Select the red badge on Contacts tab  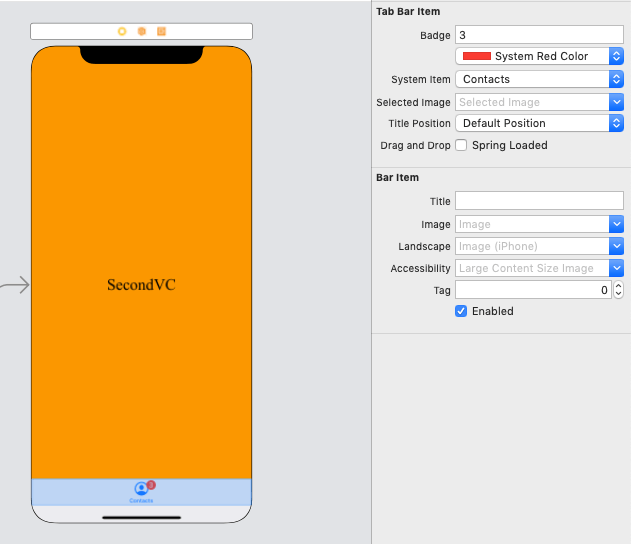[x=151, y=485]
